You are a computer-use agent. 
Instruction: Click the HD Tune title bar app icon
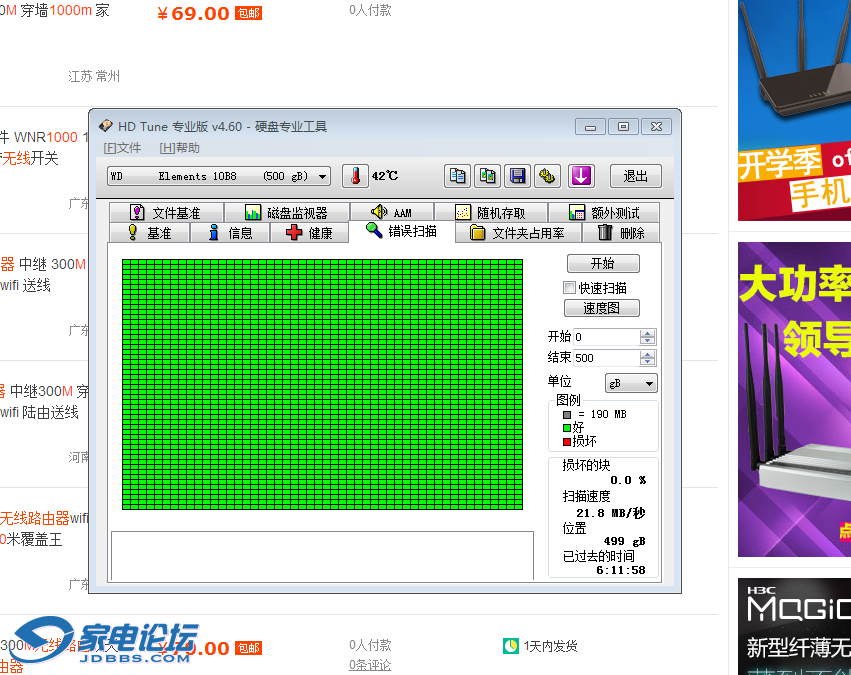[x=106, y=127]
